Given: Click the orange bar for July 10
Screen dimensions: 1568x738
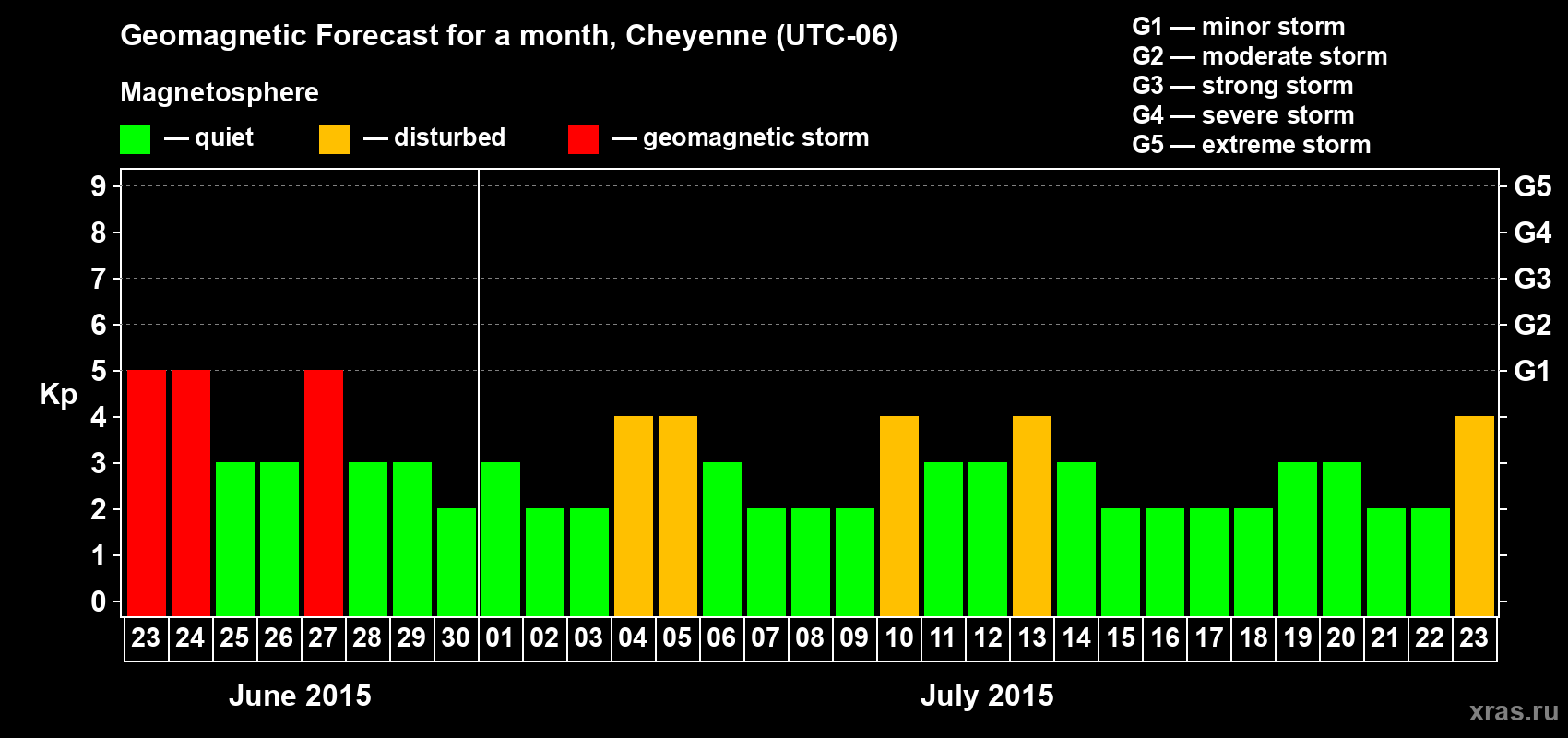Looking at the screenshot, I should (899, 517).
